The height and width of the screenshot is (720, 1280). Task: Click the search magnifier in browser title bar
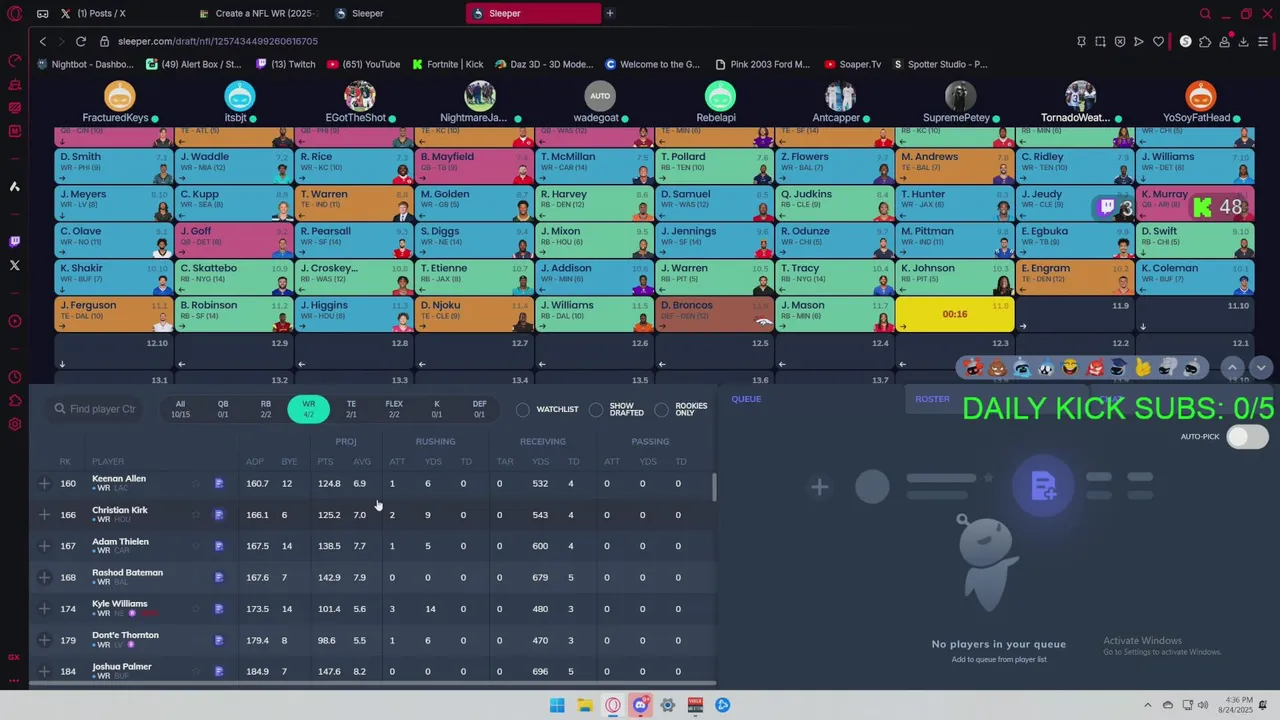click(1205, 13)
